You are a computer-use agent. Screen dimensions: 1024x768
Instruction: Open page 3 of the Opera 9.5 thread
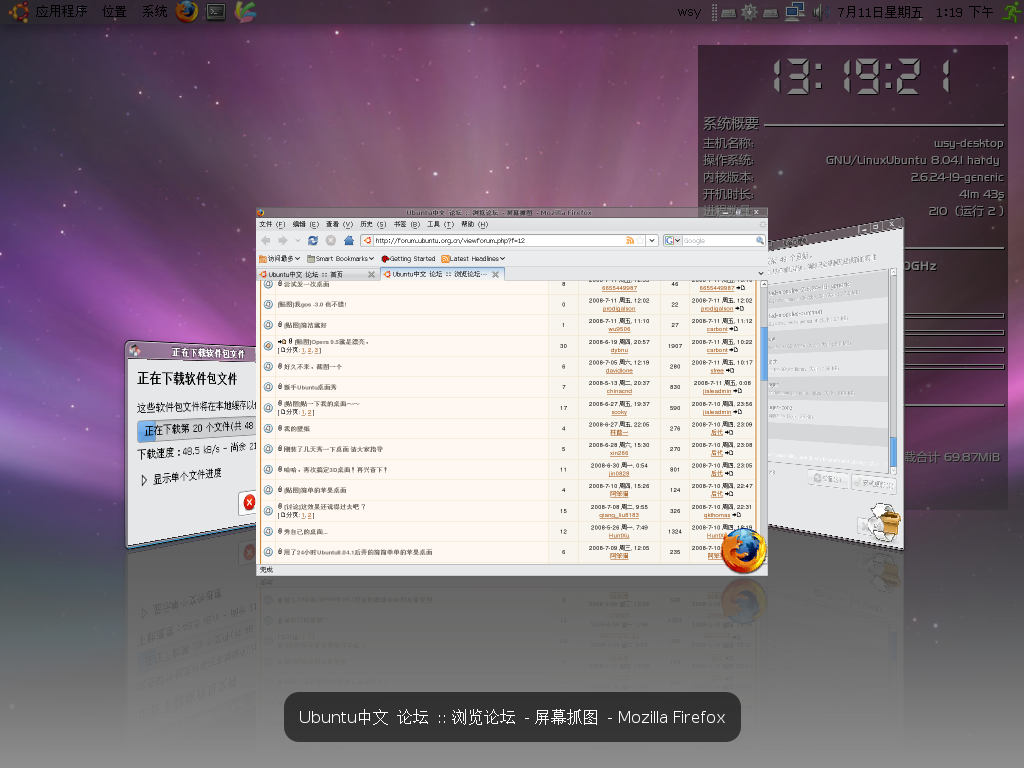317,351
